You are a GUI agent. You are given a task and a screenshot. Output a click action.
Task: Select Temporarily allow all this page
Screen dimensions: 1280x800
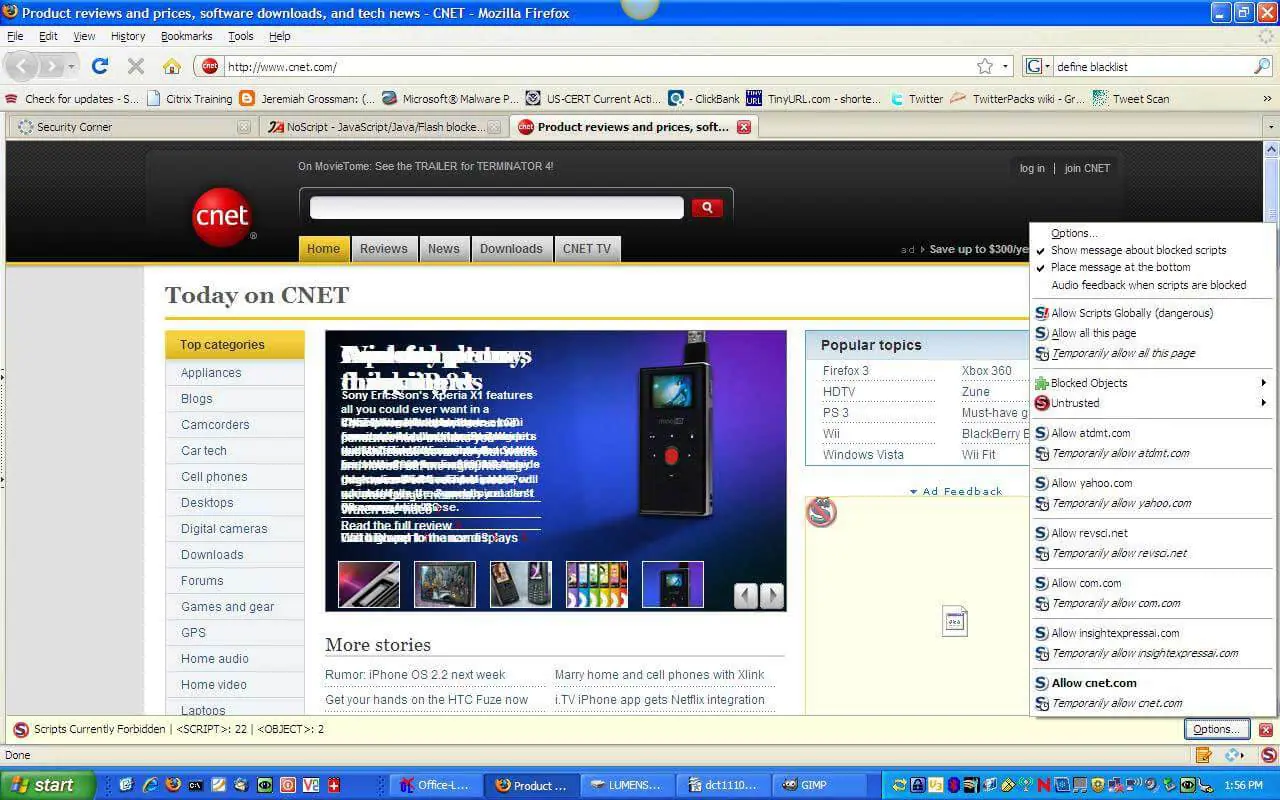(x=1123, y=353)
